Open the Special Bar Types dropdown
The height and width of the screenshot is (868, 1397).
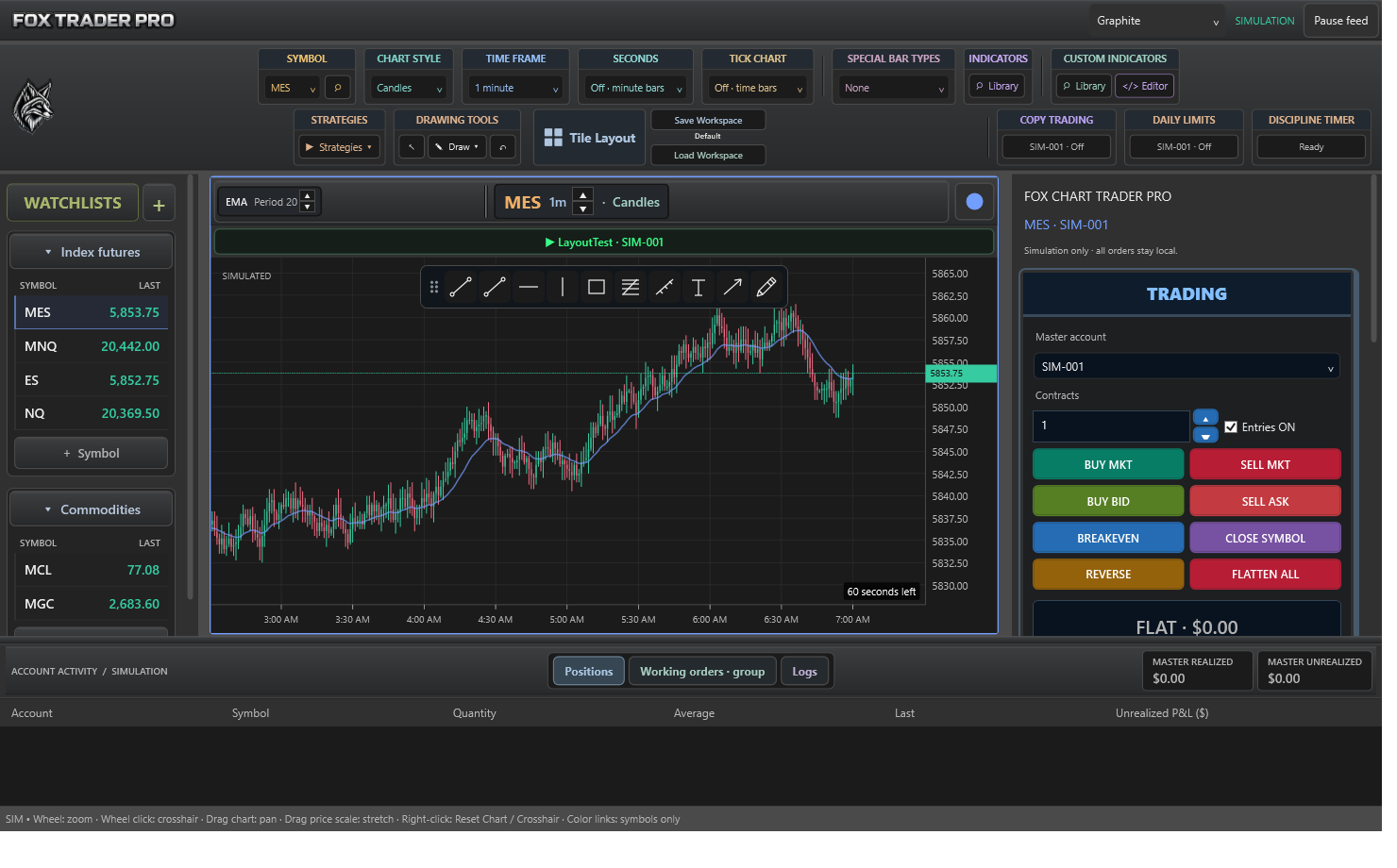[x=894, y=88]
